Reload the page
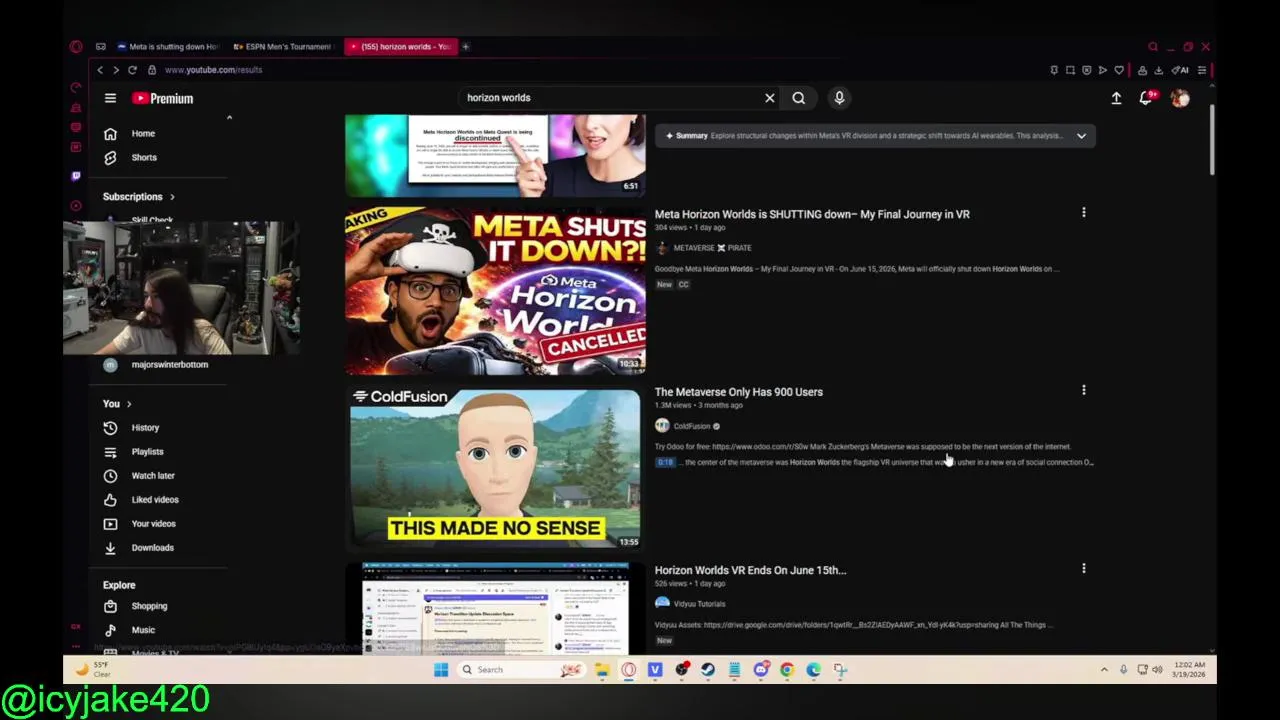Screen dimensions: 1280x720 pos(132,70)
